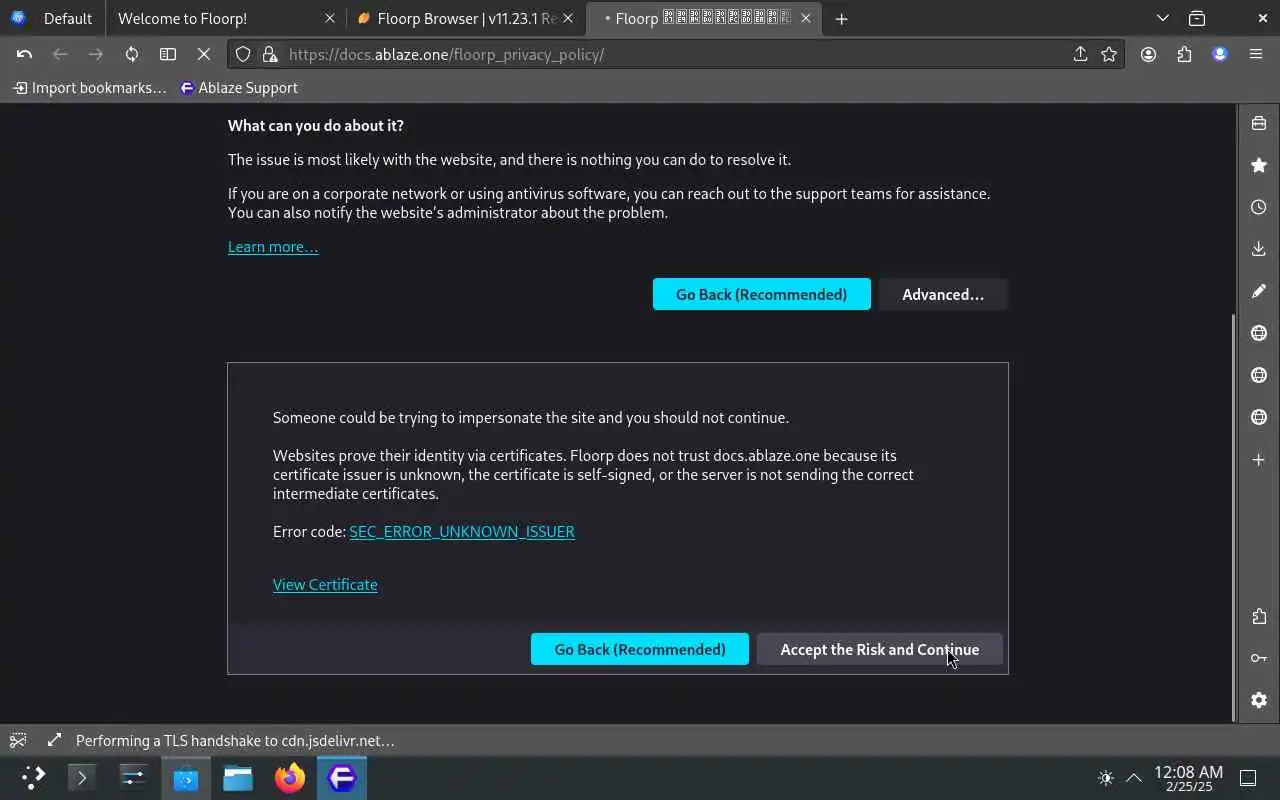Launch the terminal from the taskbar
Viewport: 1280px width, 800px height.
click(x=82, y=777)
